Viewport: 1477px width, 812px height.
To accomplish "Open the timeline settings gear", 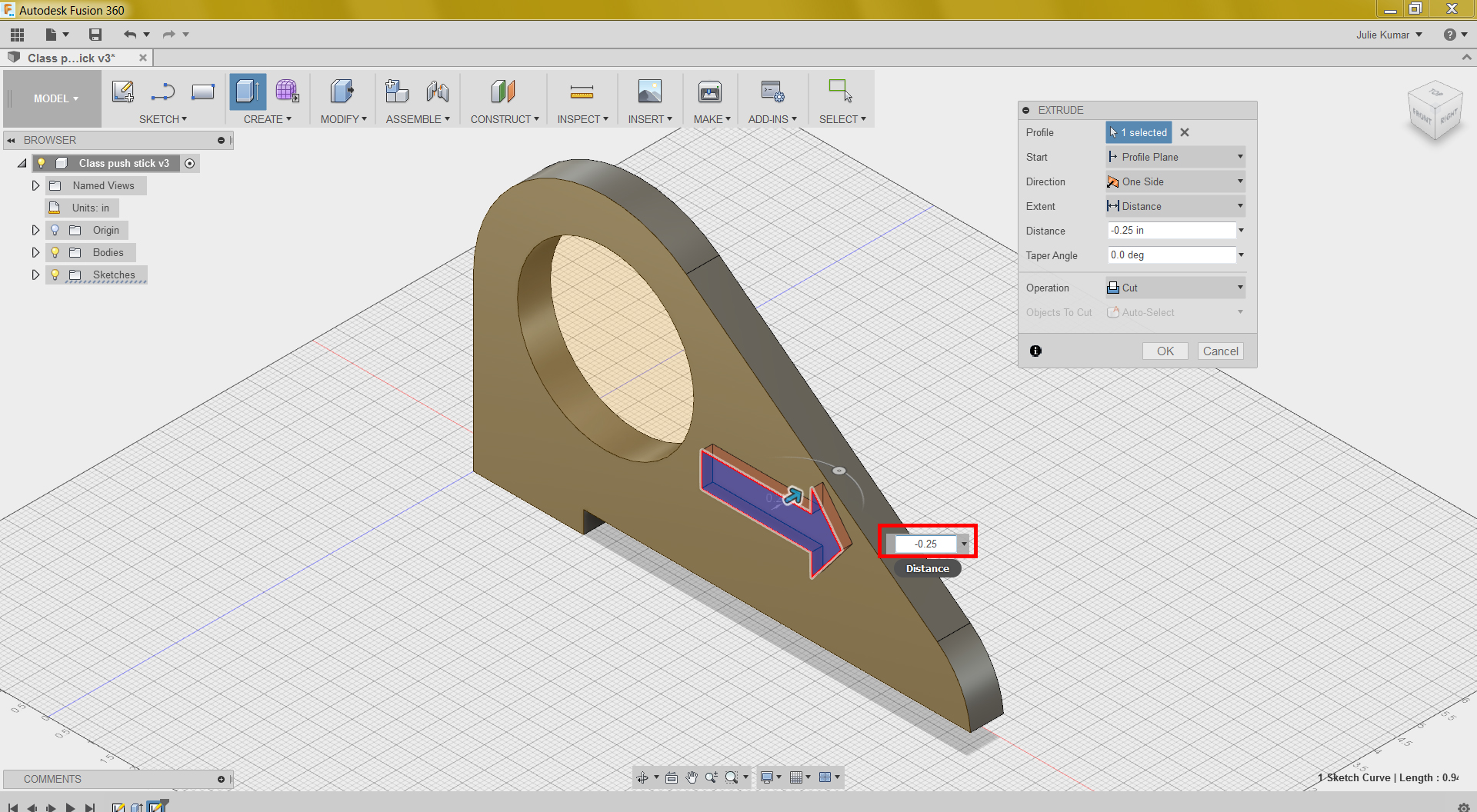I will 1464,807.
